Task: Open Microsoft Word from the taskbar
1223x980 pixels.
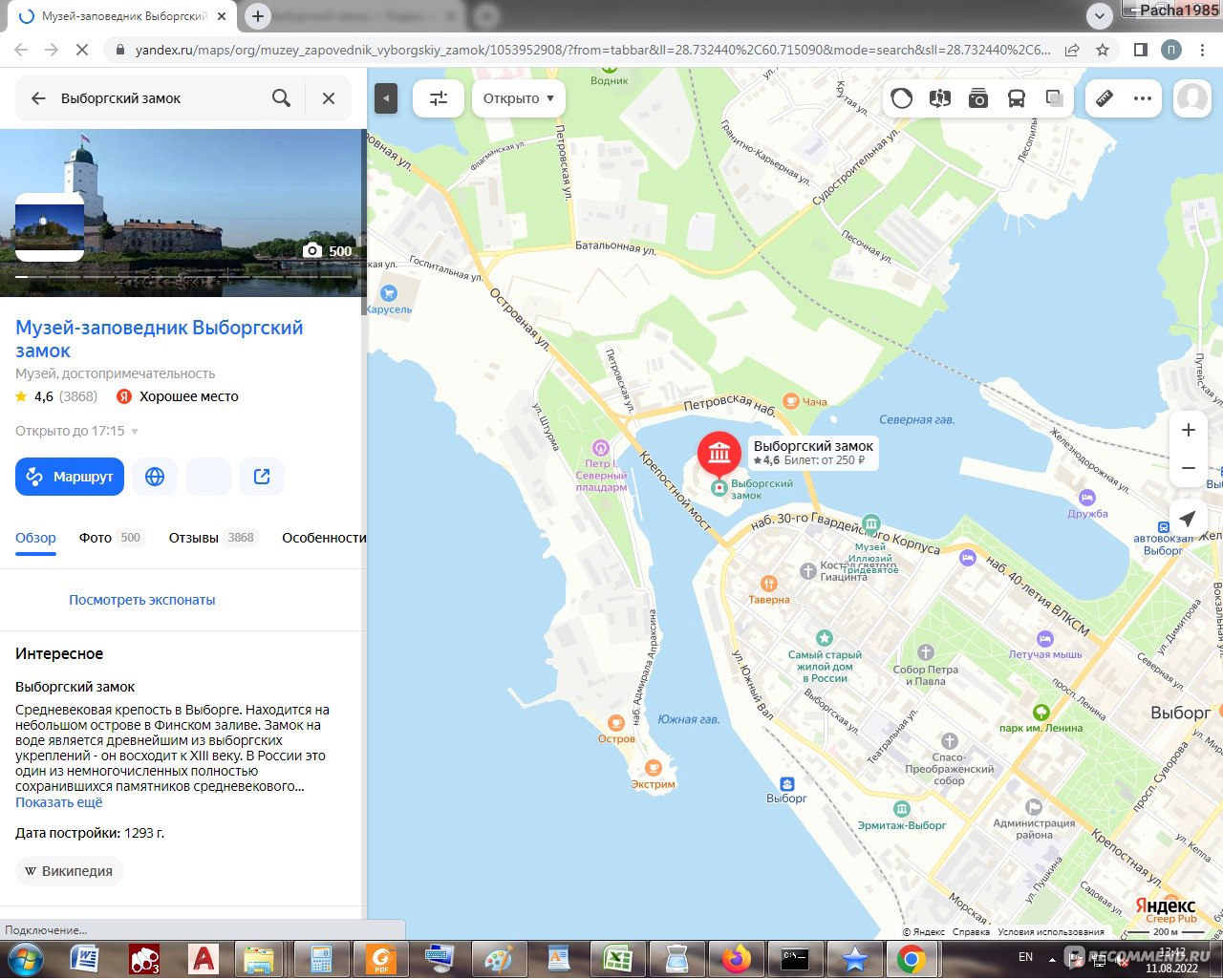Action: 85,959
